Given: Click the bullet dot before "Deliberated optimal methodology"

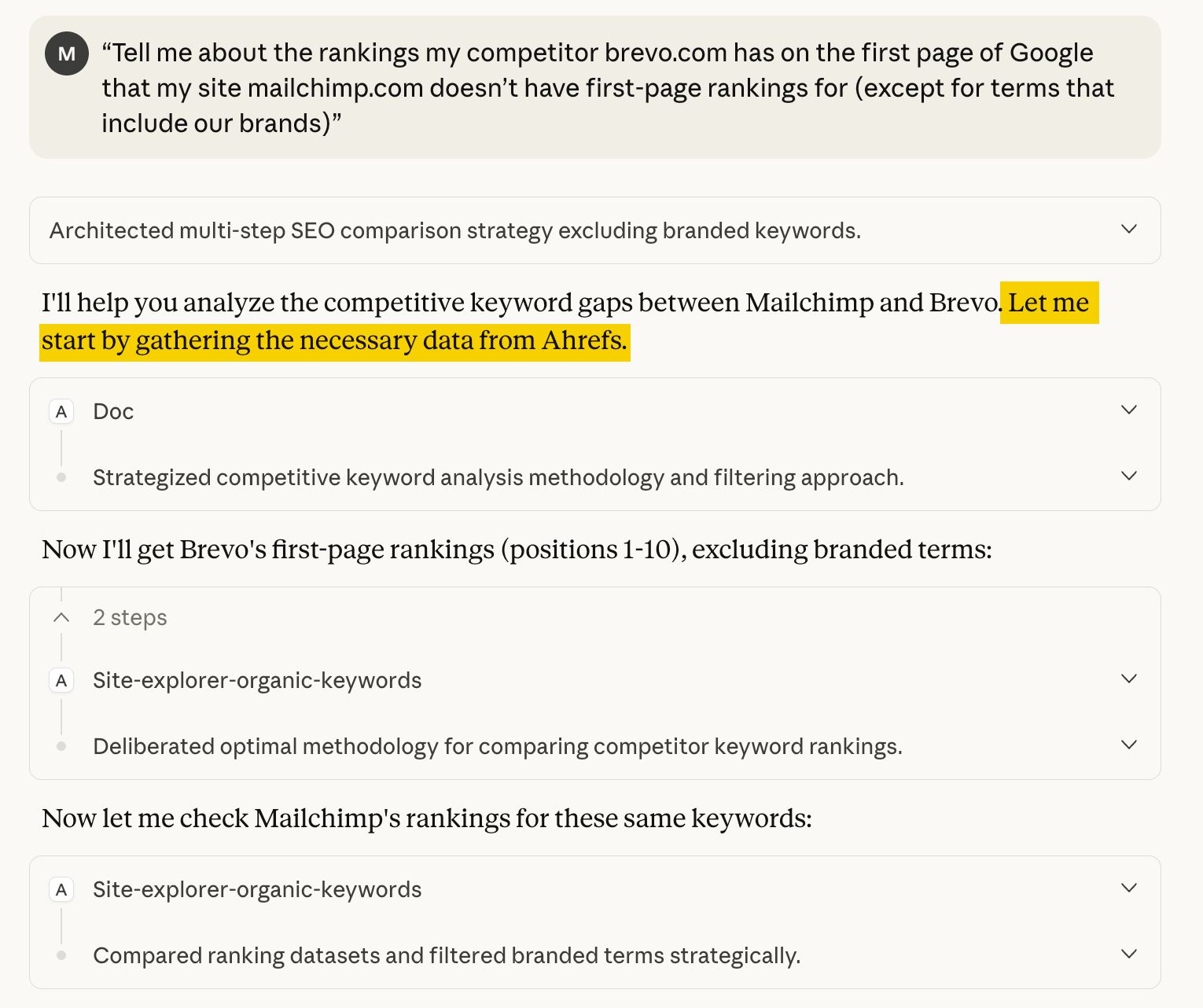Looking at the screenshot, I should [x=61, y=746].
